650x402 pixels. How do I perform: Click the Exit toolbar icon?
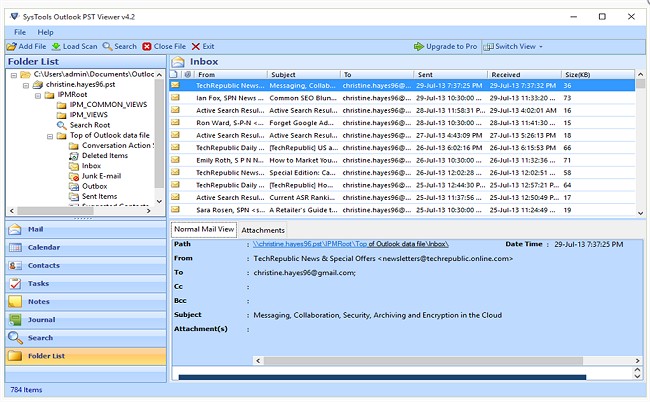point(196,47)
